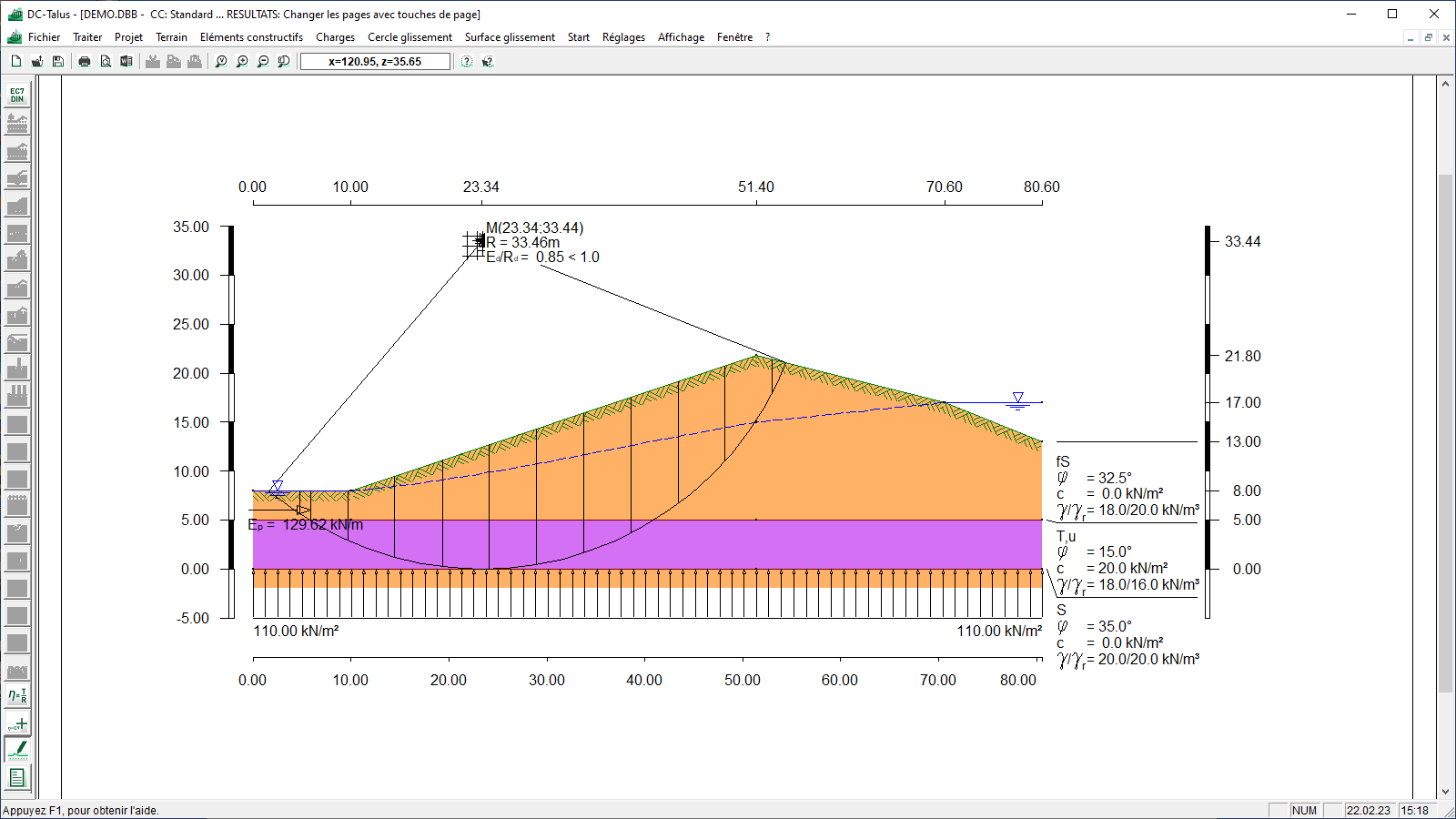Open the ? help menu
The width and height of the screenshot is (1456, 819).
(x=767, y=37)
